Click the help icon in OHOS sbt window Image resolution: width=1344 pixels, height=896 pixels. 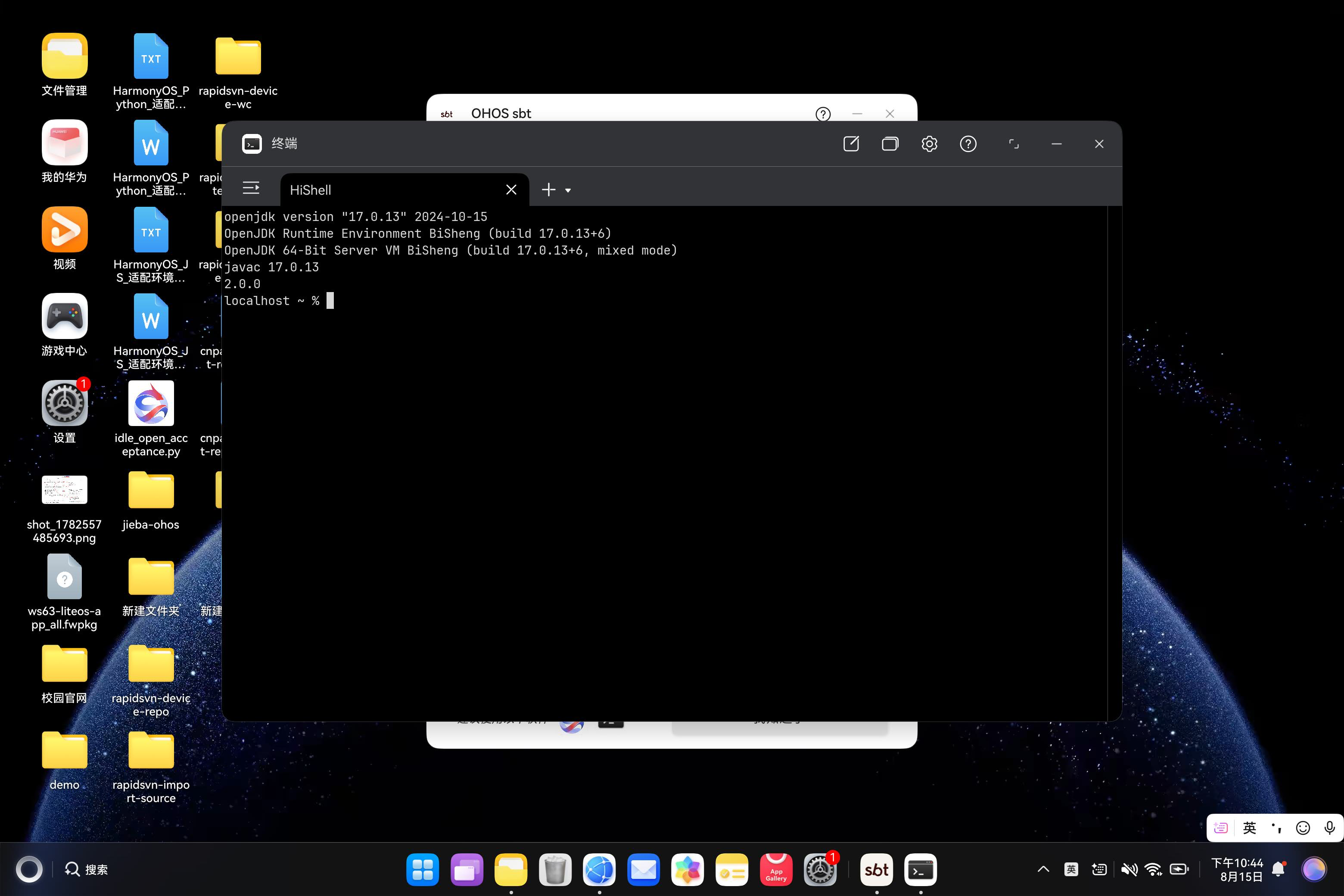[x=823, y=114]
